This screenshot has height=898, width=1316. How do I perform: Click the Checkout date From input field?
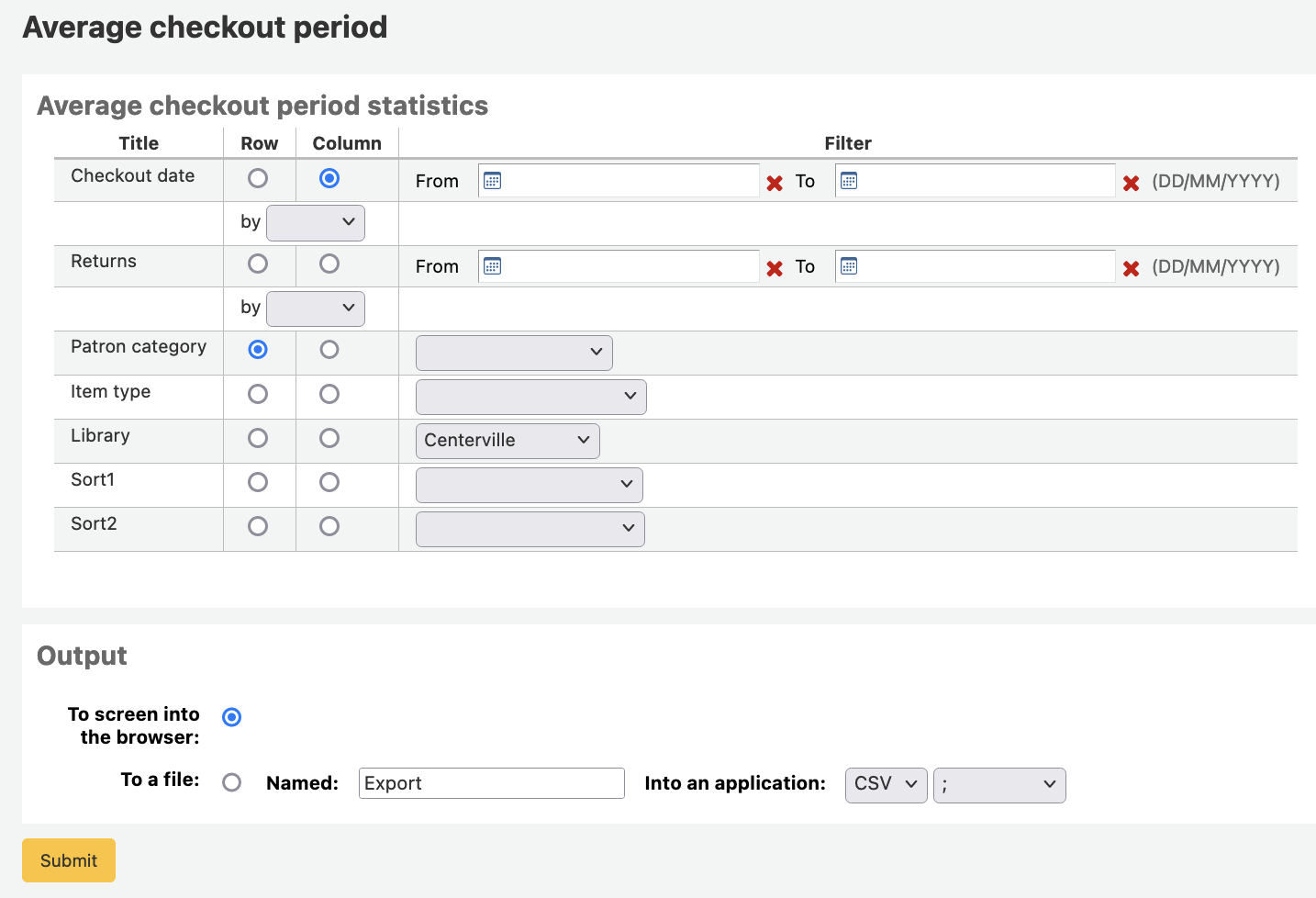pyautogui.click(x=619, y=181)
